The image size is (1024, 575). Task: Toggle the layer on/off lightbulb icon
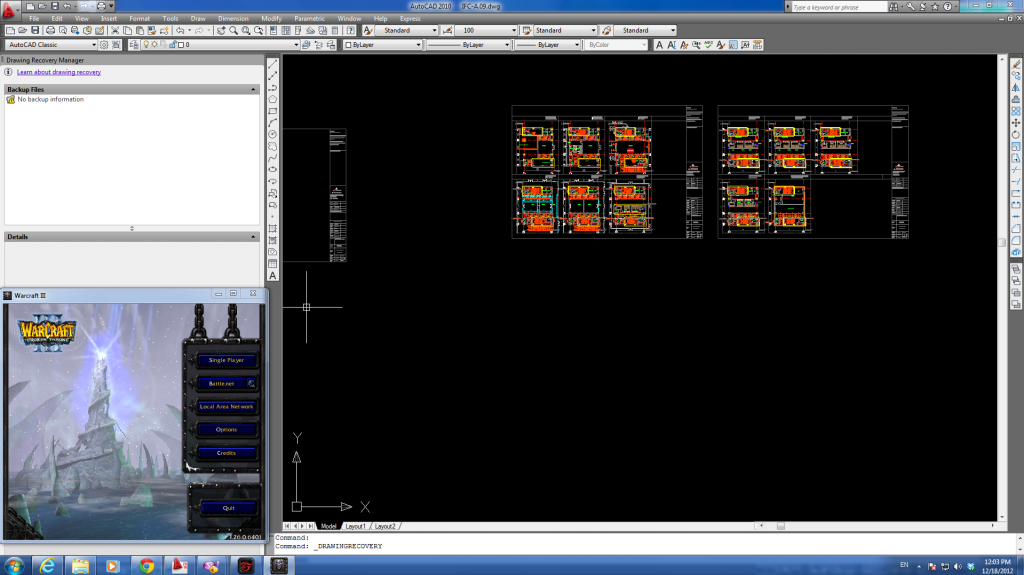coord(145,45)
